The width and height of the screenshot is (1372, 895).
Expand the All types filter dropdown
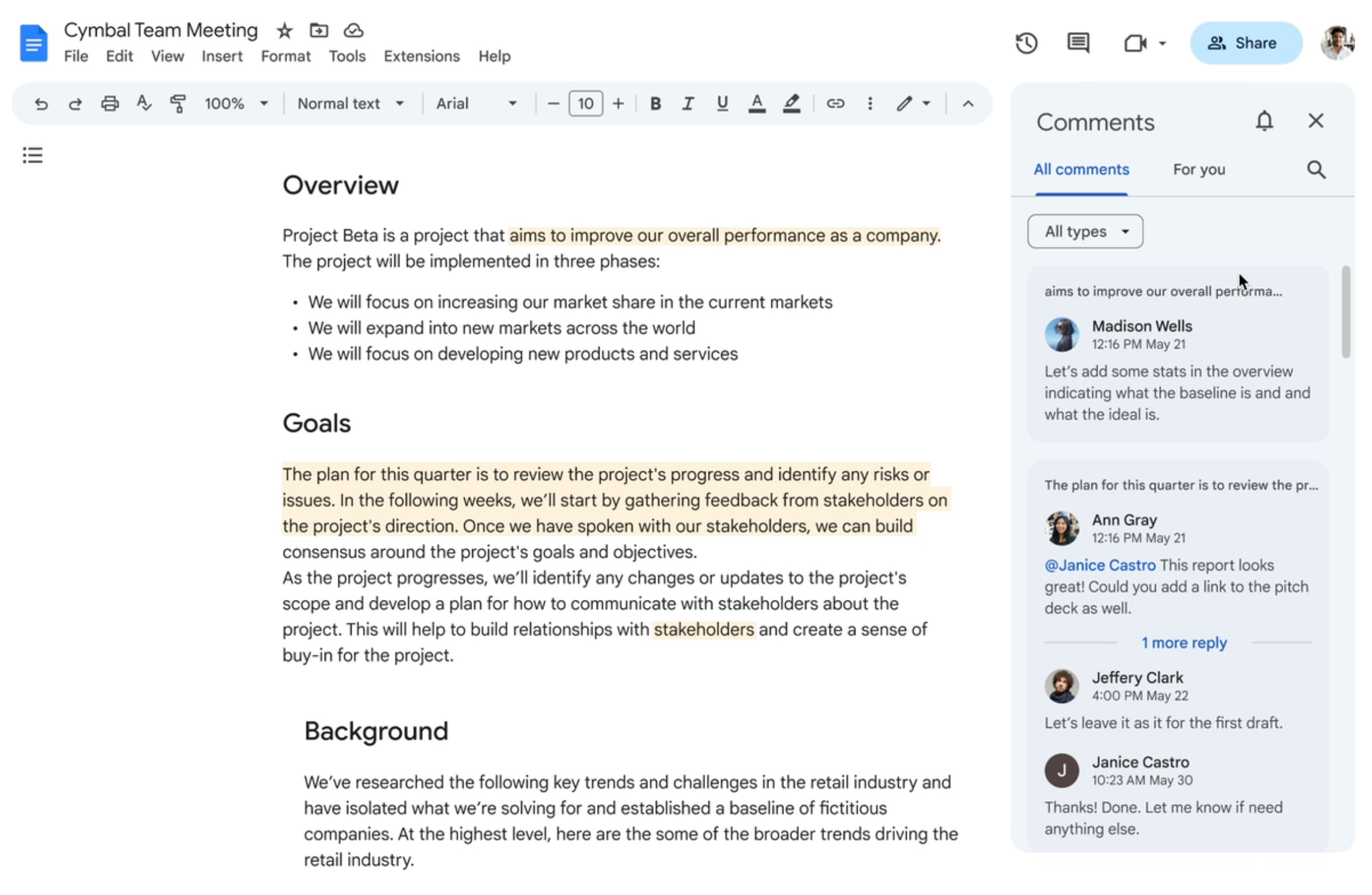[1084, 232]
